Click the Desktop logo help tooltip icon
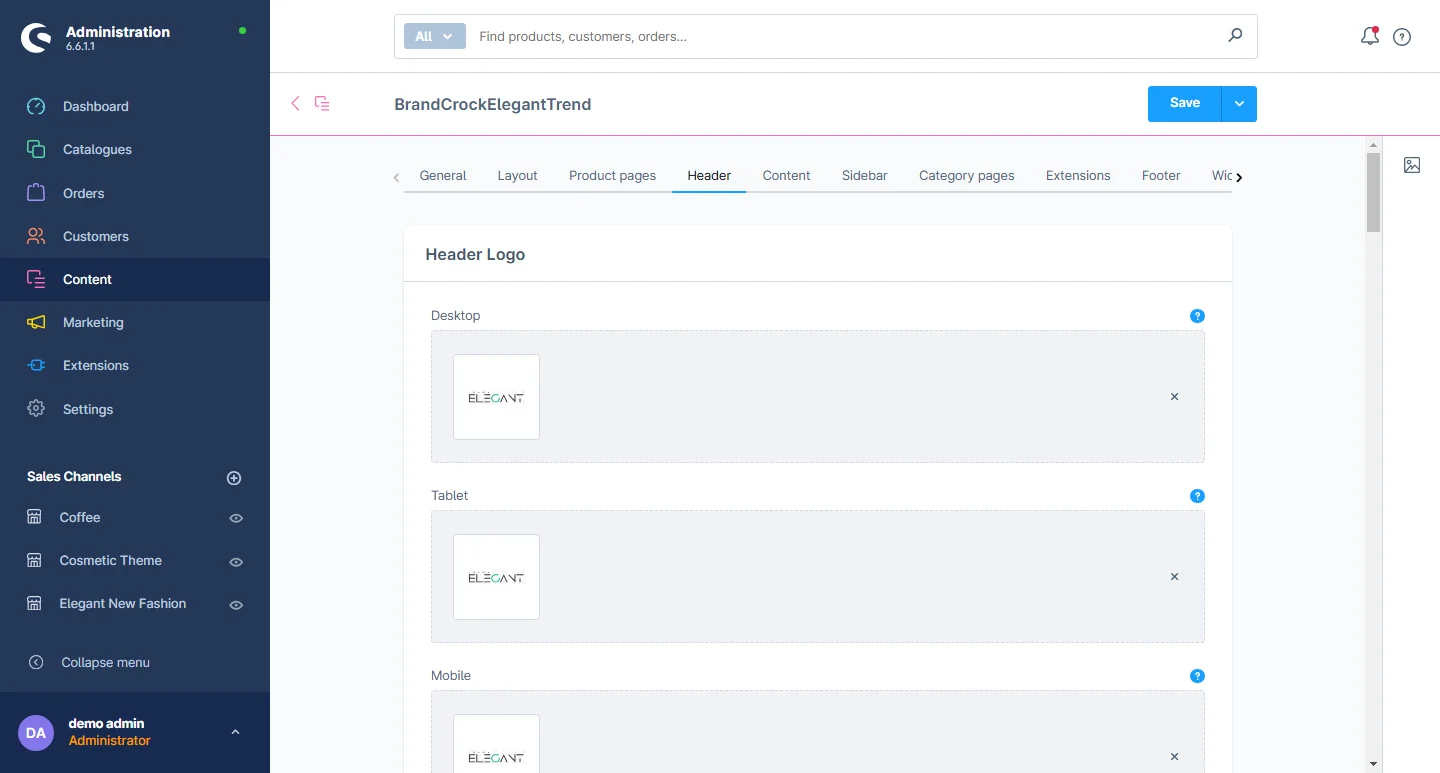This screenshot has width=1440, height=773. tap(1197, 316)
